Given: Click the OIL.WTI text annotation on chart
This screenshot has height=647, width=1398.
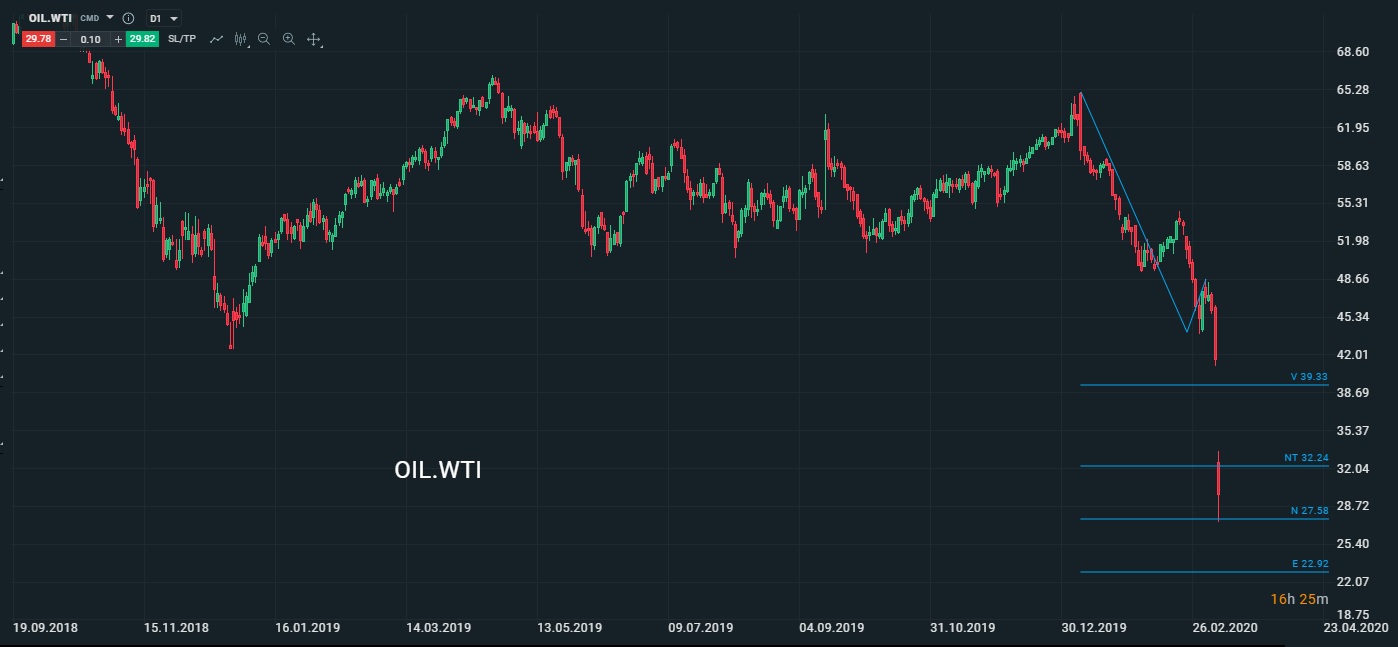Looking at the screenshot, I should pyautogui.click(x=438, y=470).
